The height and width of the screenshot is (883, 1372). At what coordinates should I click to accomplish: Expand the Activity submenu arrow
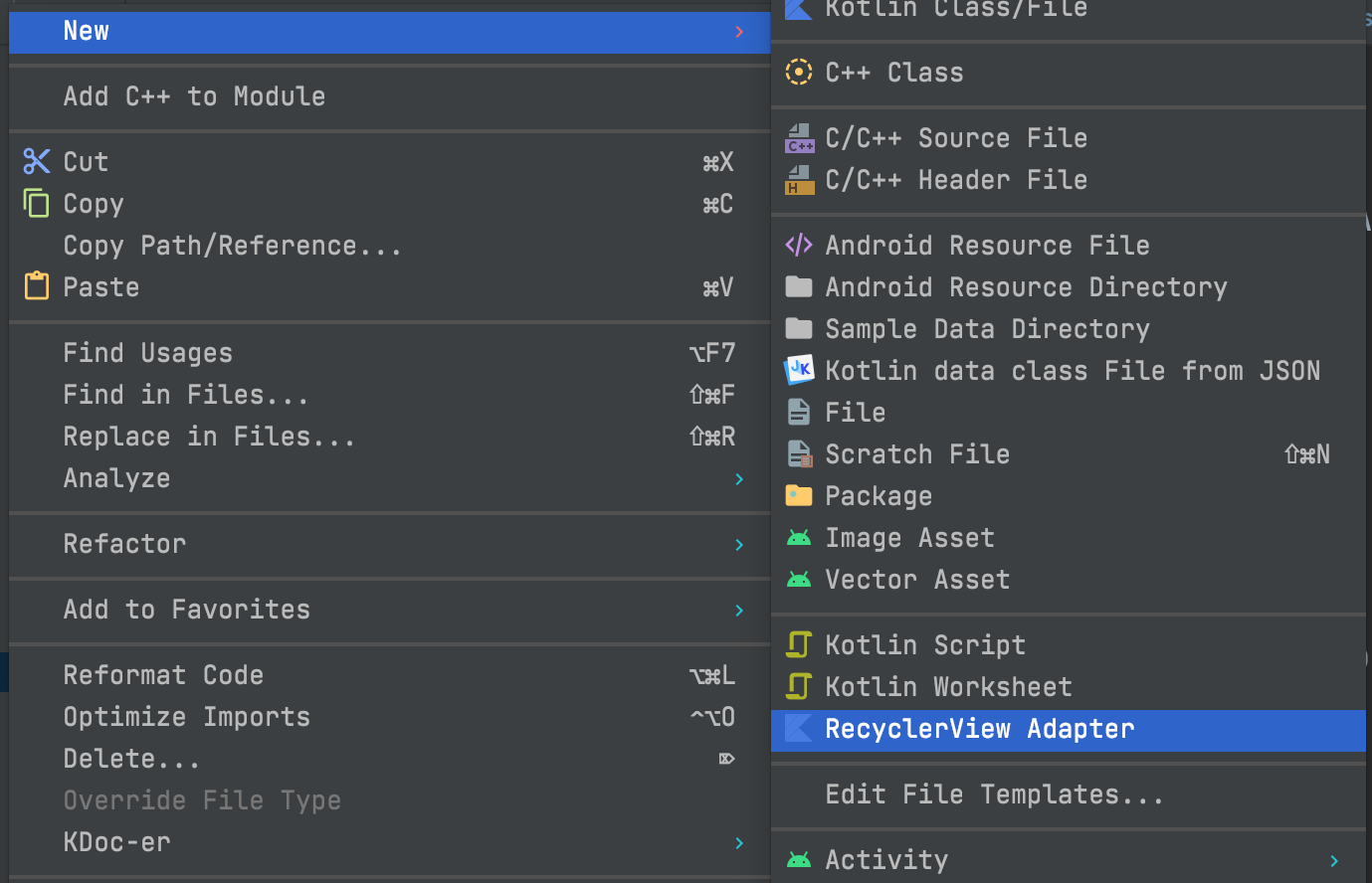tap(1334, 861)
